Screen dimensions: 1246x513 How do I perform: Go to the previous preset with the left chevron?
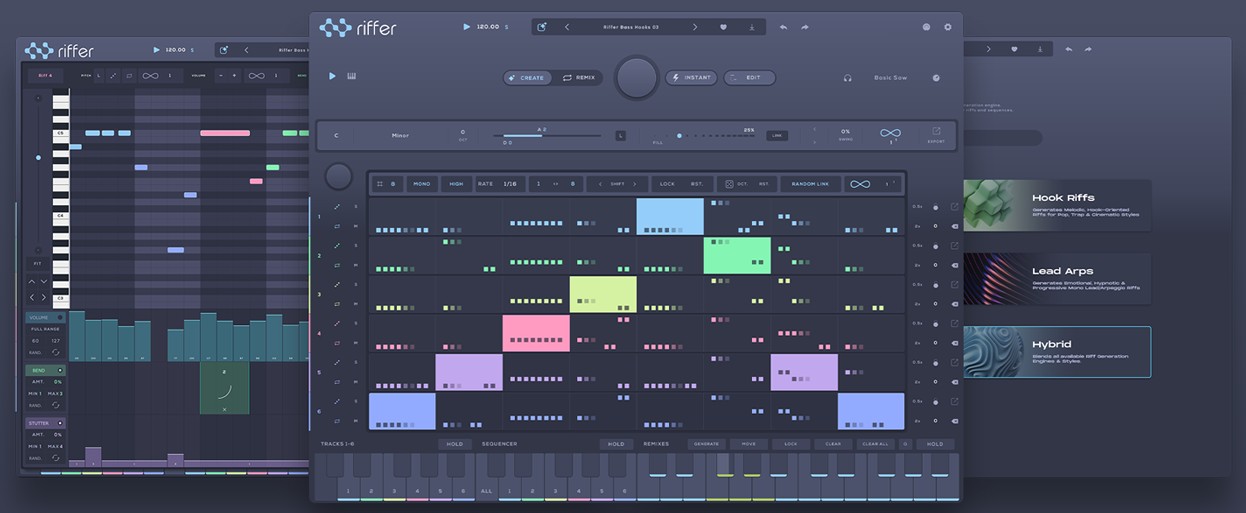coord(567,27)
